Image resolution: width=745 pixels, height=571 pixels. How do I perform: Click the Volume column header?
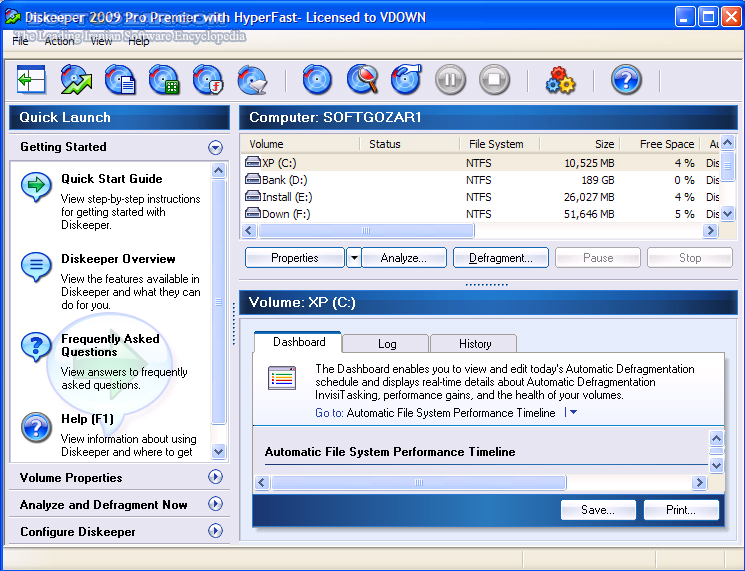click(301, 144)
